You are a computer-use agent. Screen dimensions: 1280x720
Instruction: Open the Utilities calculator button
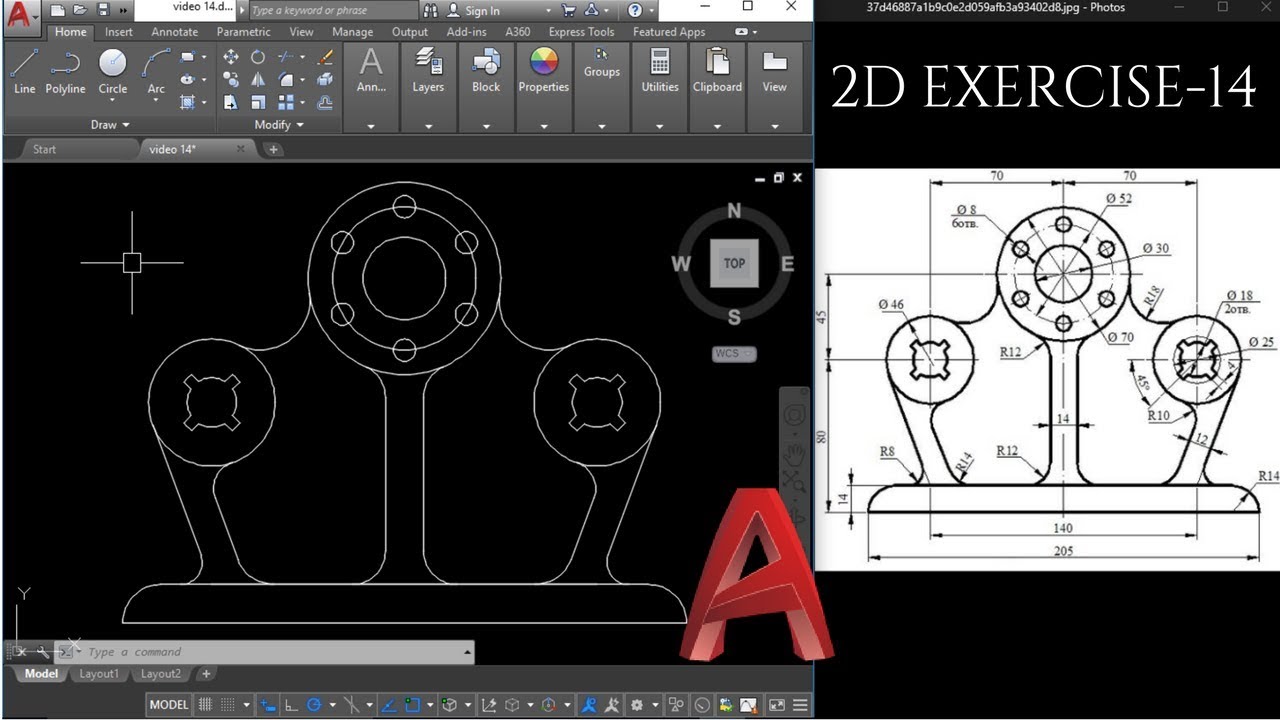660,70
